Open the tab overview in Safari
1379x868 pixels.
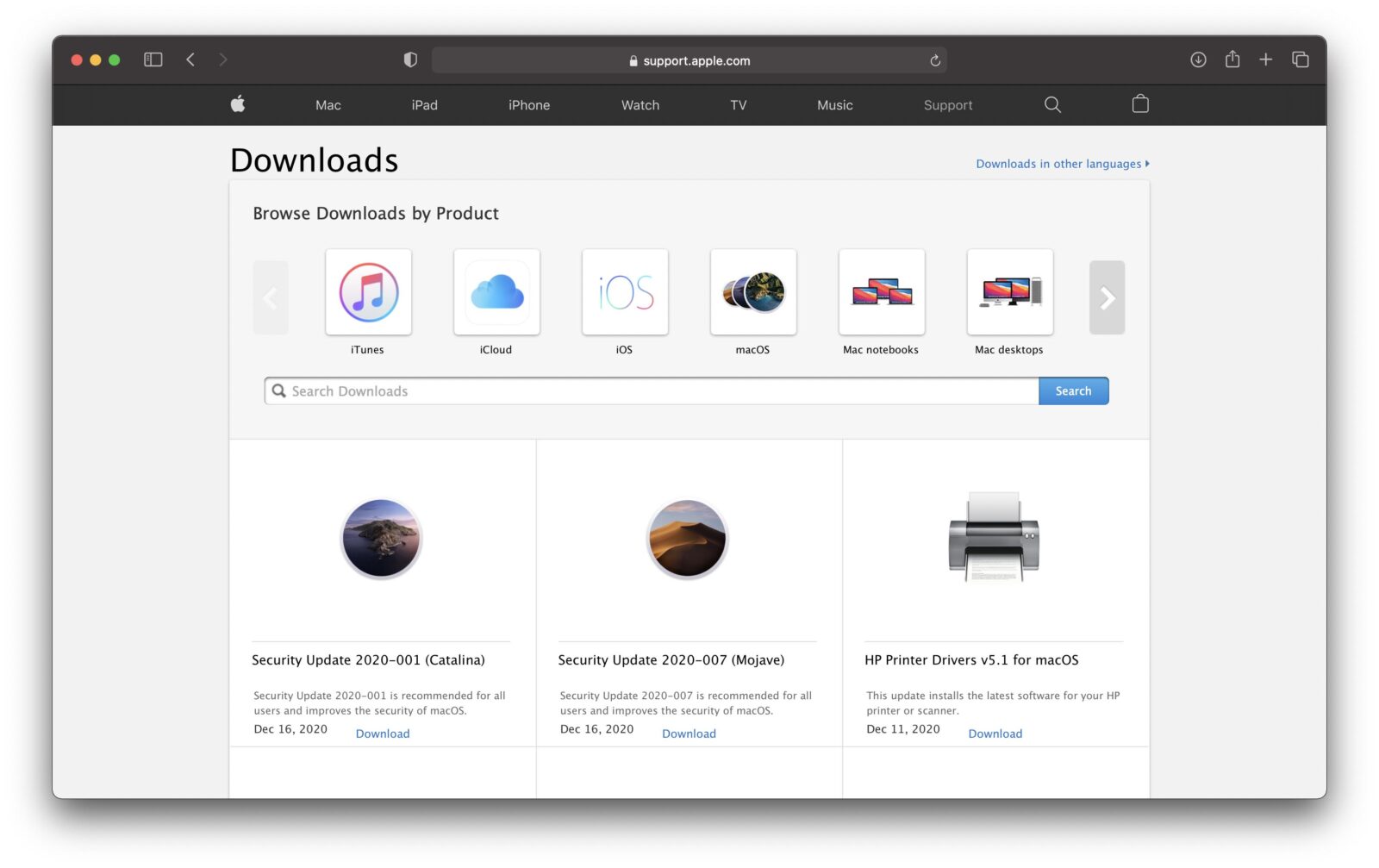(1300, 59)
